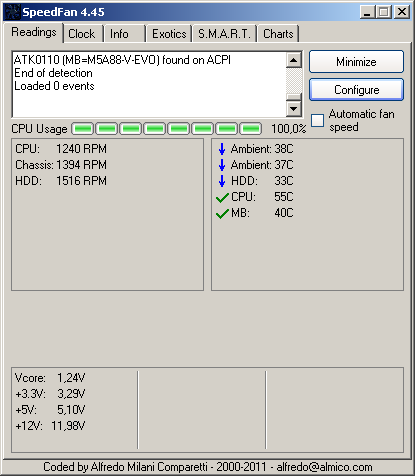
Task: Click the SpeedFan title bar app icon
Action: pyautogui.click(x=12, y=12)
